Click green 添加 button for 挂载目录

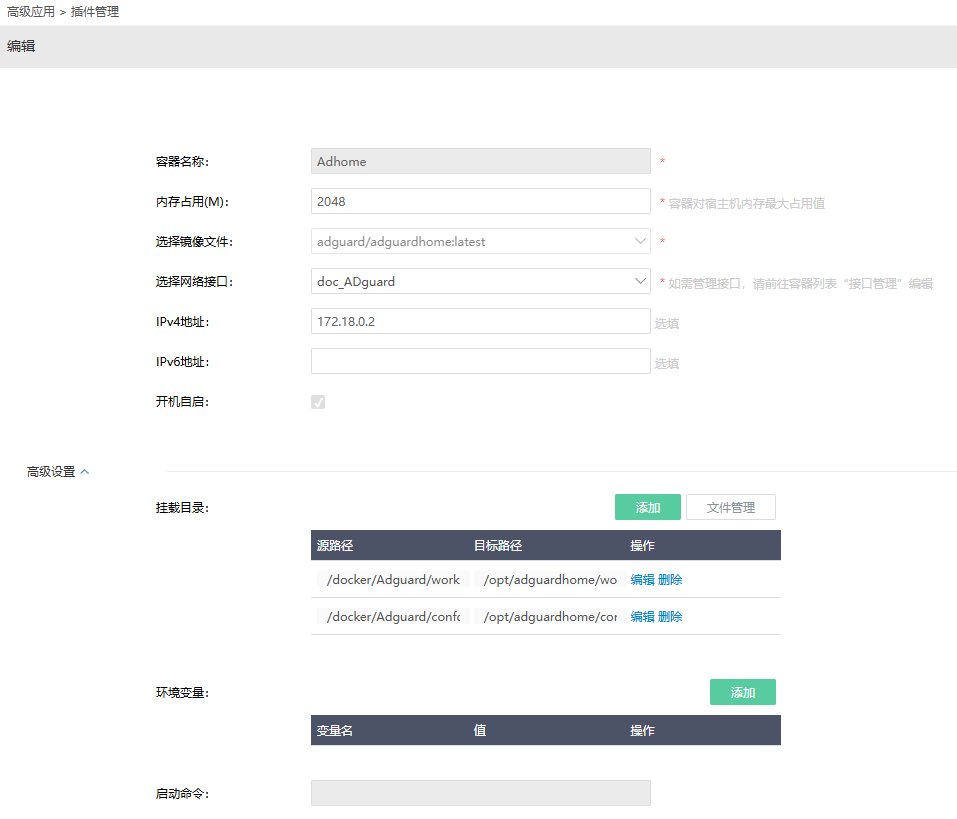648,508
